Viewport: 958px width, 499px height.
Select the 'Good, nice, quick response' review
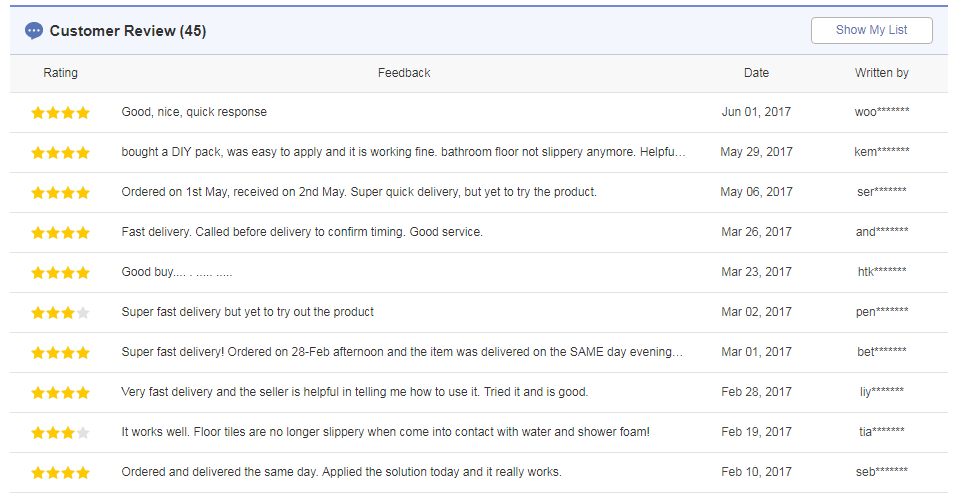pos(194,112)
